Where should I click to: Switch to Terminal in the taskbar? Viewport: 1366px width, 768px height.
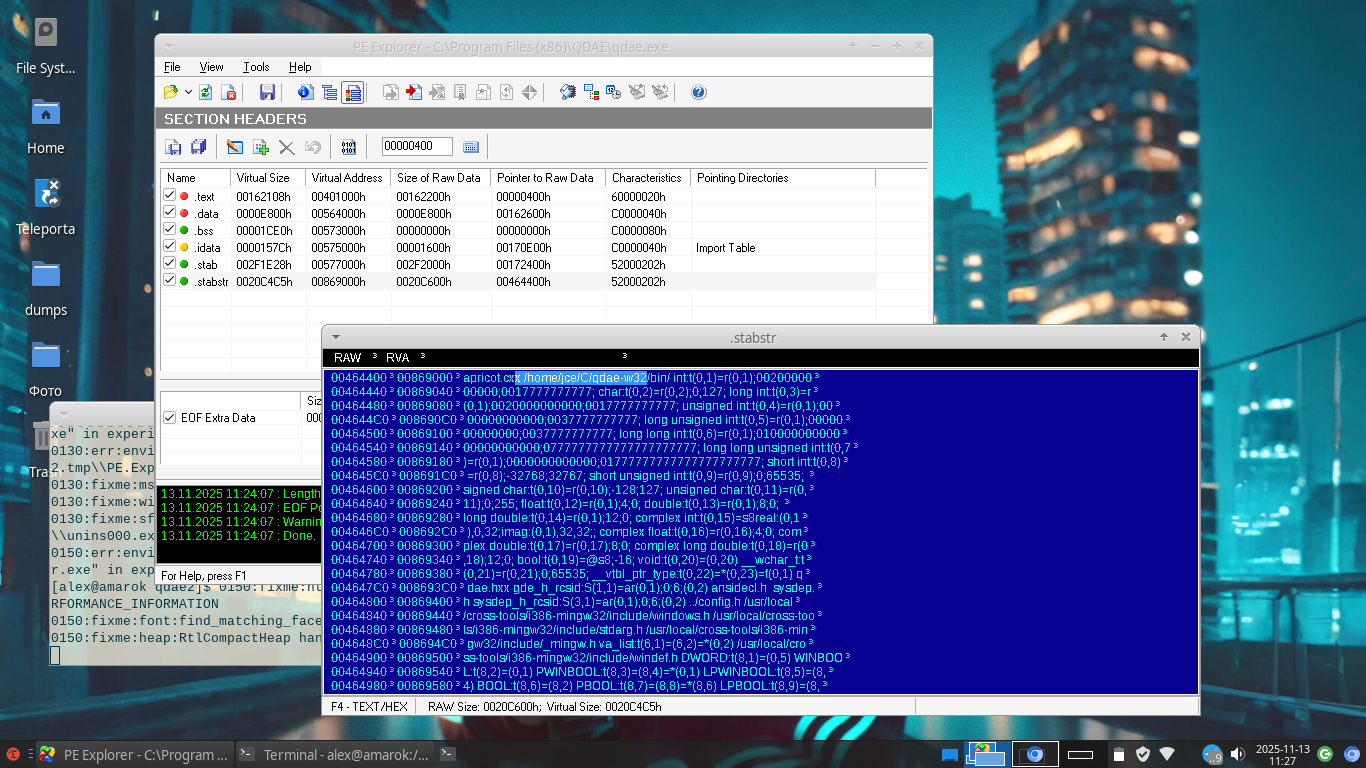coord(335,755)
